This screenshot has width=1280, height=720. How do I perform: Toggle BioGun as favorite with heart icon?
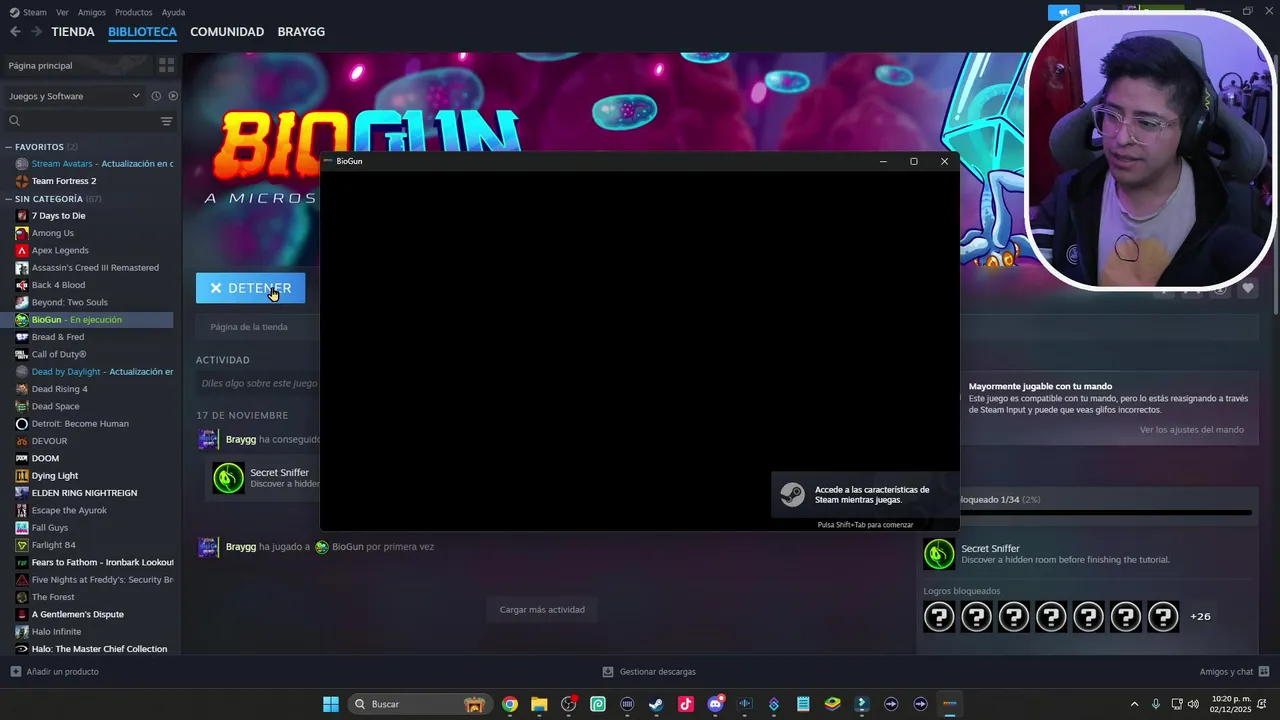click(1248, 288)
